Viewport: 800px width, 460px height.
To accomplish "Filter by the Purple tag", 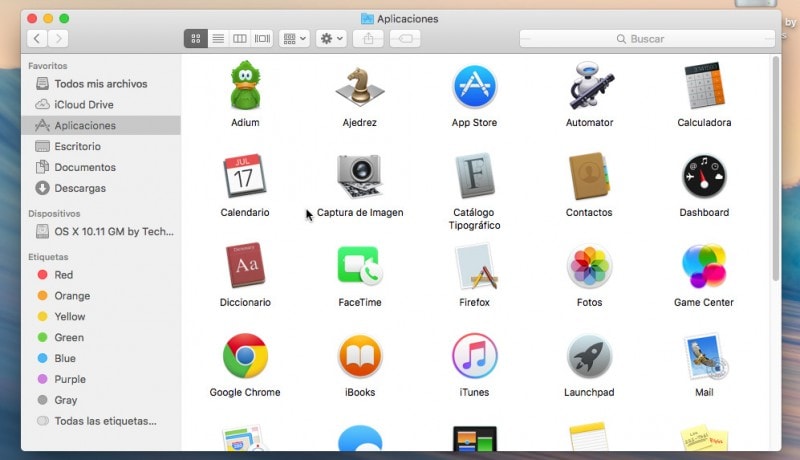I will tap(101, 379).
